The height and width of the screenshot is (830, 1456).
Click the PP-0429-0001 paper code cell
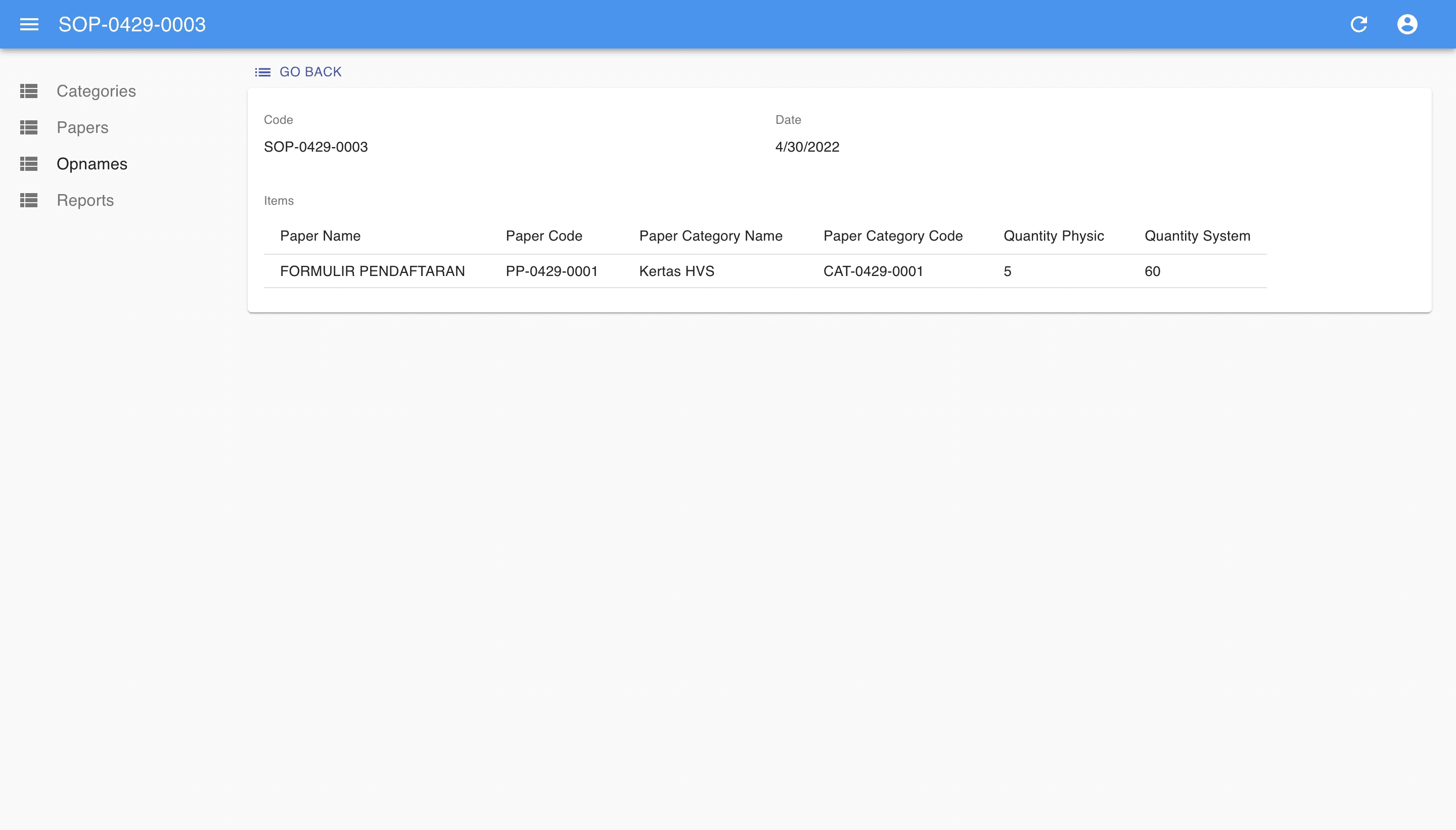(x=551, y=271)
